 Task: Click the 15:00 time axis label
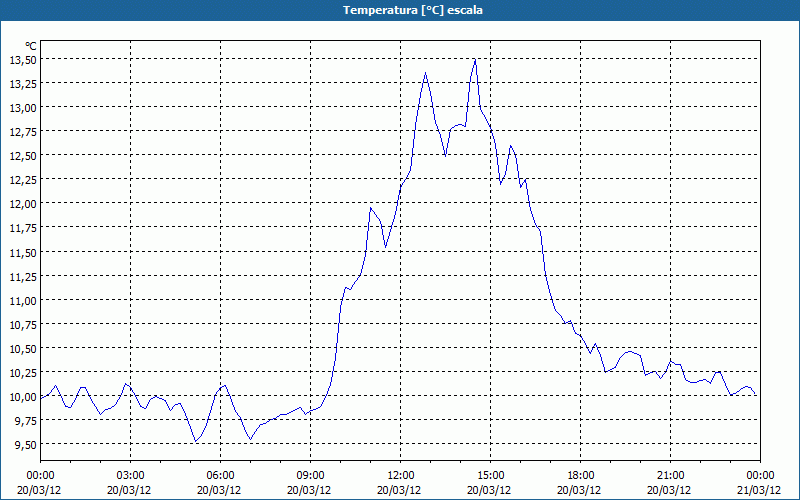coord(490,476)
